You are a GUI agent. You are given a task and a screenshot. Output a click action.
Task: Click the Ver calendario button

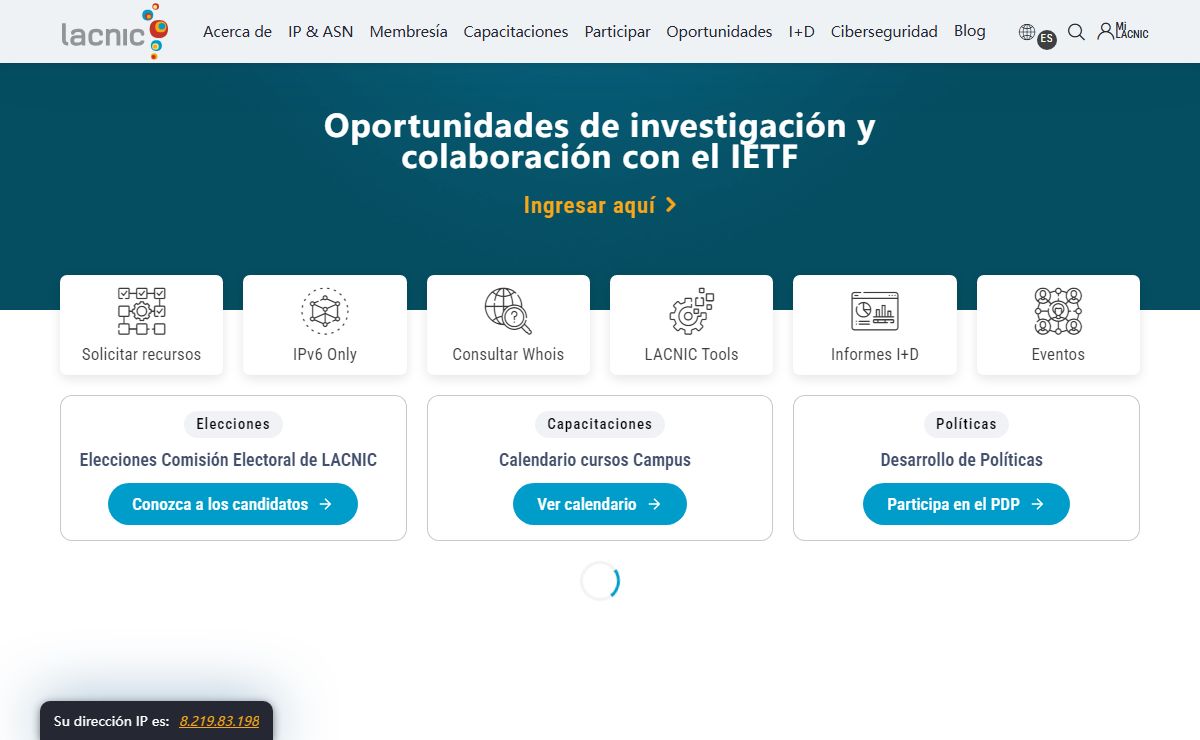(x=600, y=504)
